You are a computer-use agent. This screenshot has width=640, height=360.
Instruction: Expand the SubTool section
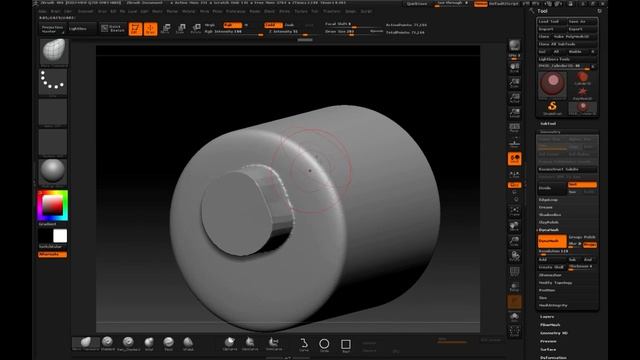click(x=548, y=124)
